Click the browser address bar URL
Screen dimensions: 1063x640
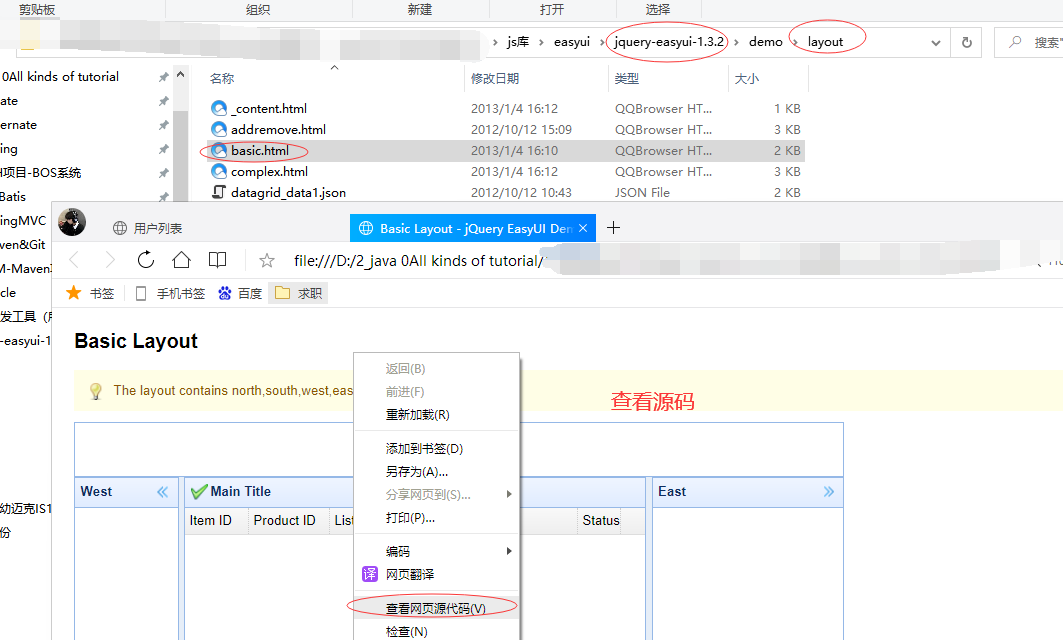coord(417,261)
